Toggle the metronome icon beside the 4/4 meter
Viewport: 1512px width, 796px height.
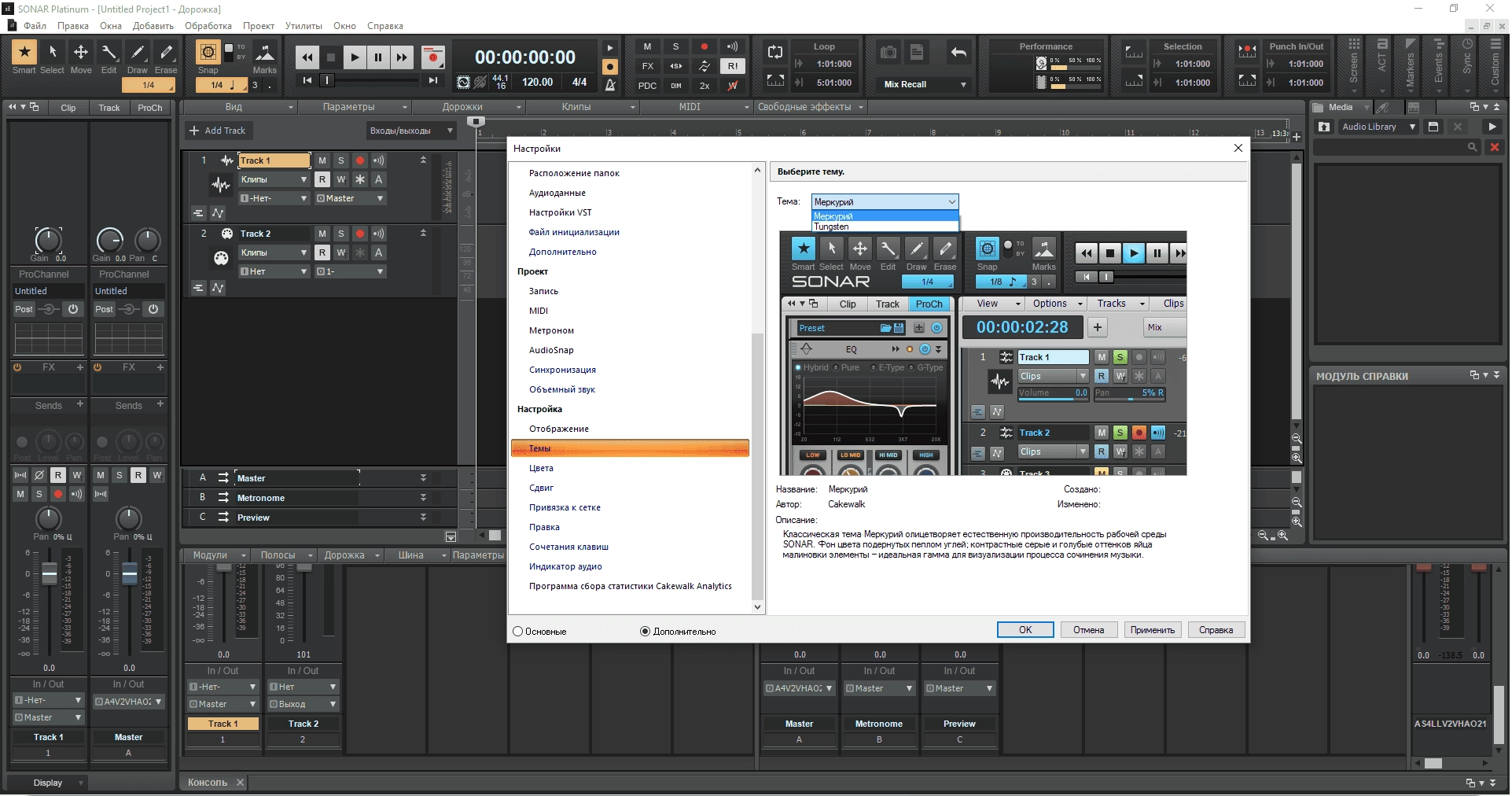pos(610,83)
